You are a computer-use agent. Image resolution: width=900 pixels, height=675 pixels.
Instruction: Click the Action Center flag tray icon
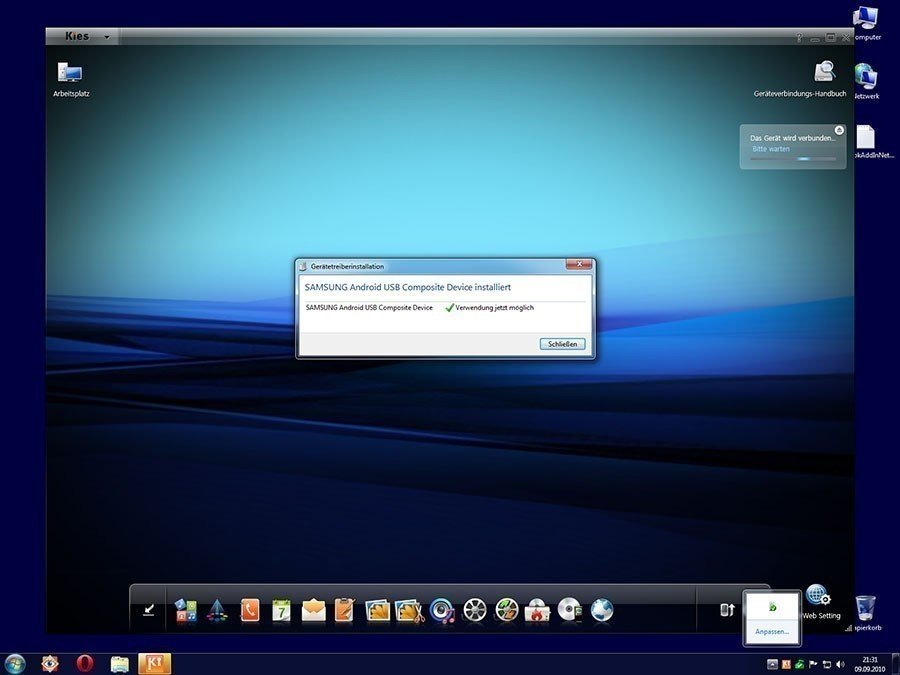point(813,665)
